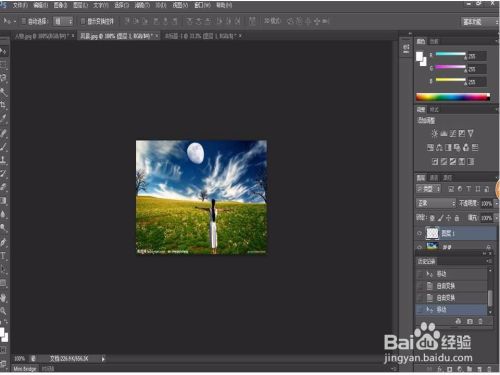Add a Color Balance adjustment layer
The image size is (500, 375).
tap(439, 148)
